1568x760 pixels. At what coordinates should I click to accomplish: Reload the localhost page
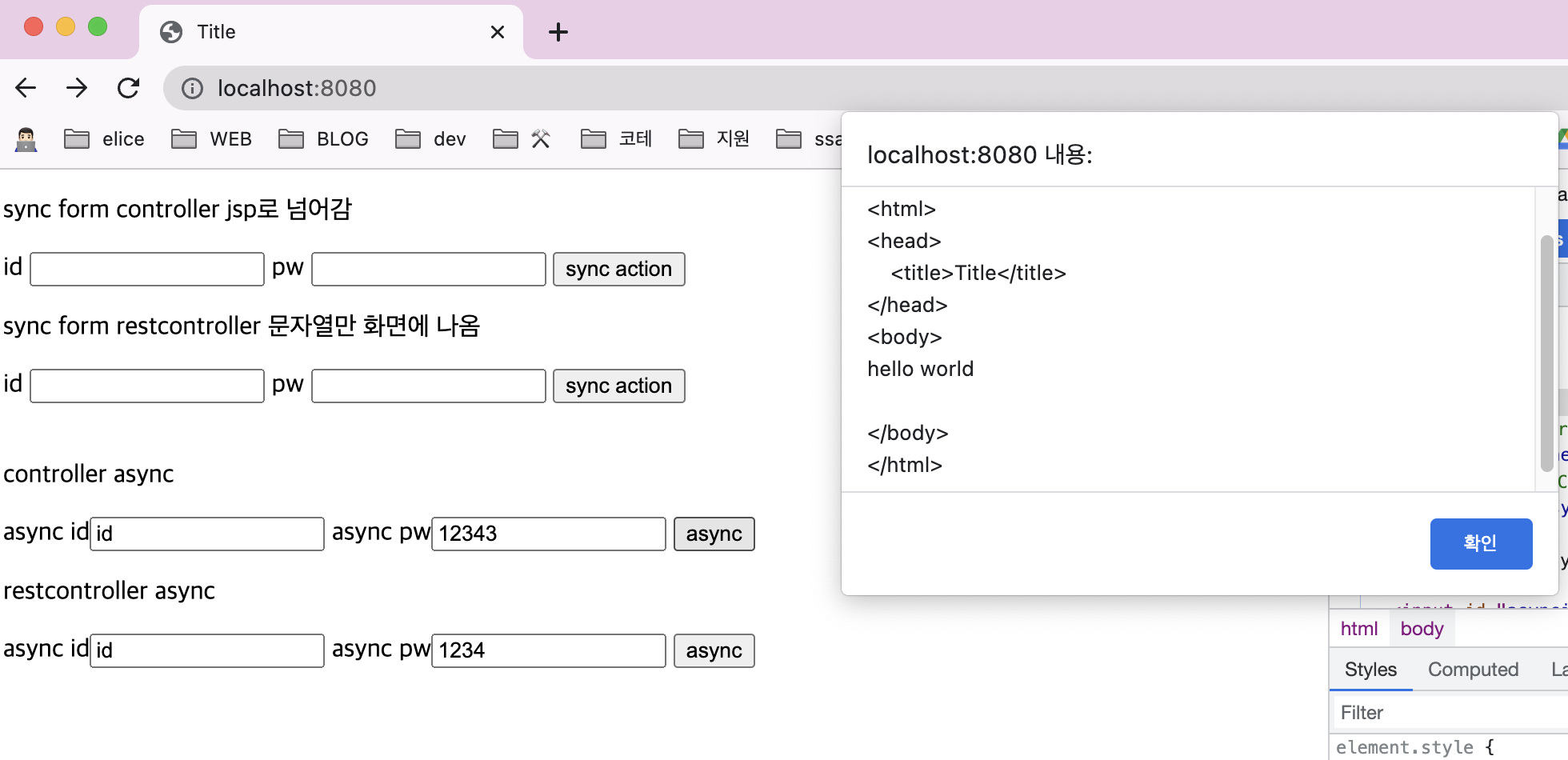128,88
